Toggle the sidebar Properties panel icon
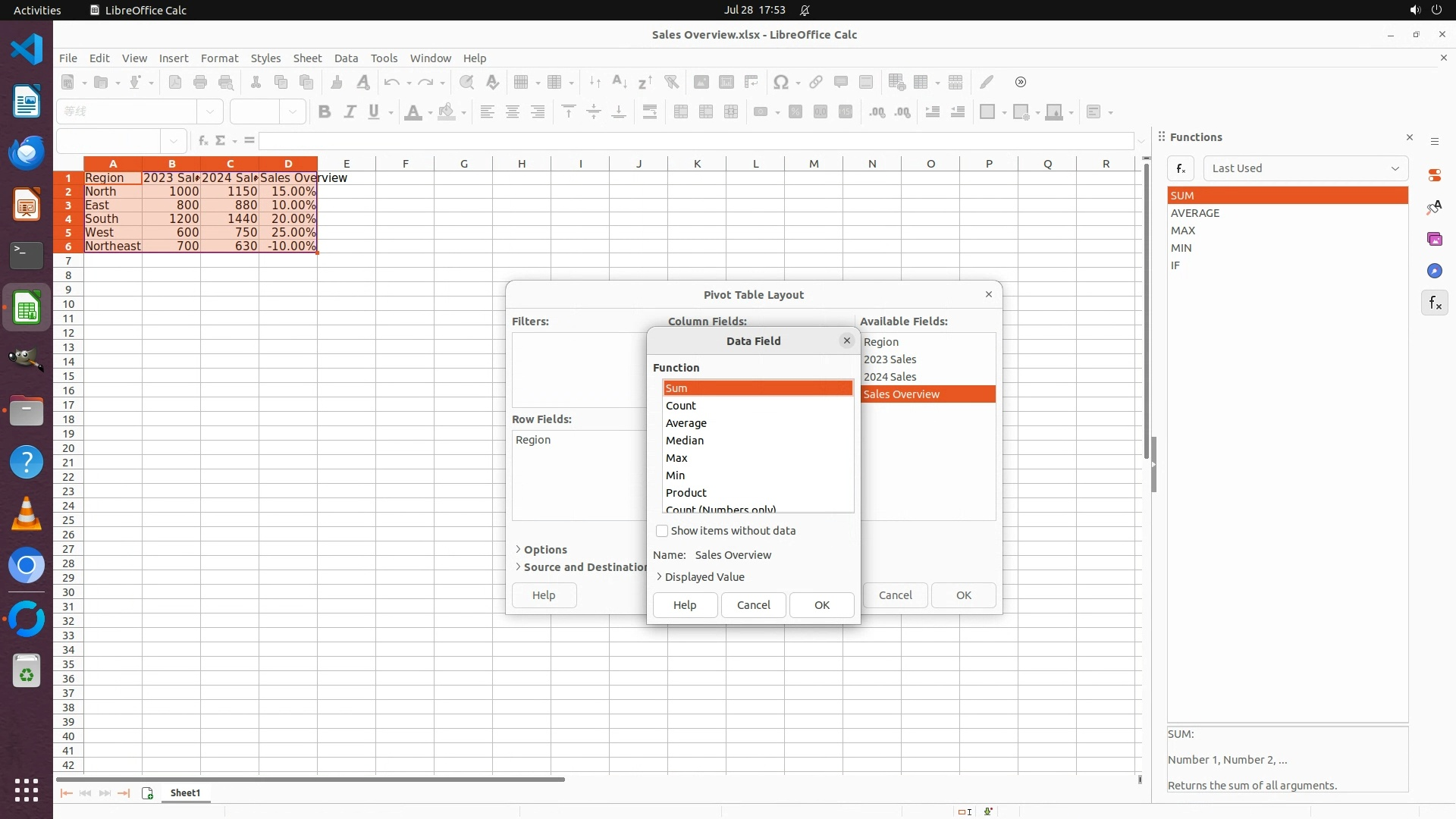 coord(1434,175)
